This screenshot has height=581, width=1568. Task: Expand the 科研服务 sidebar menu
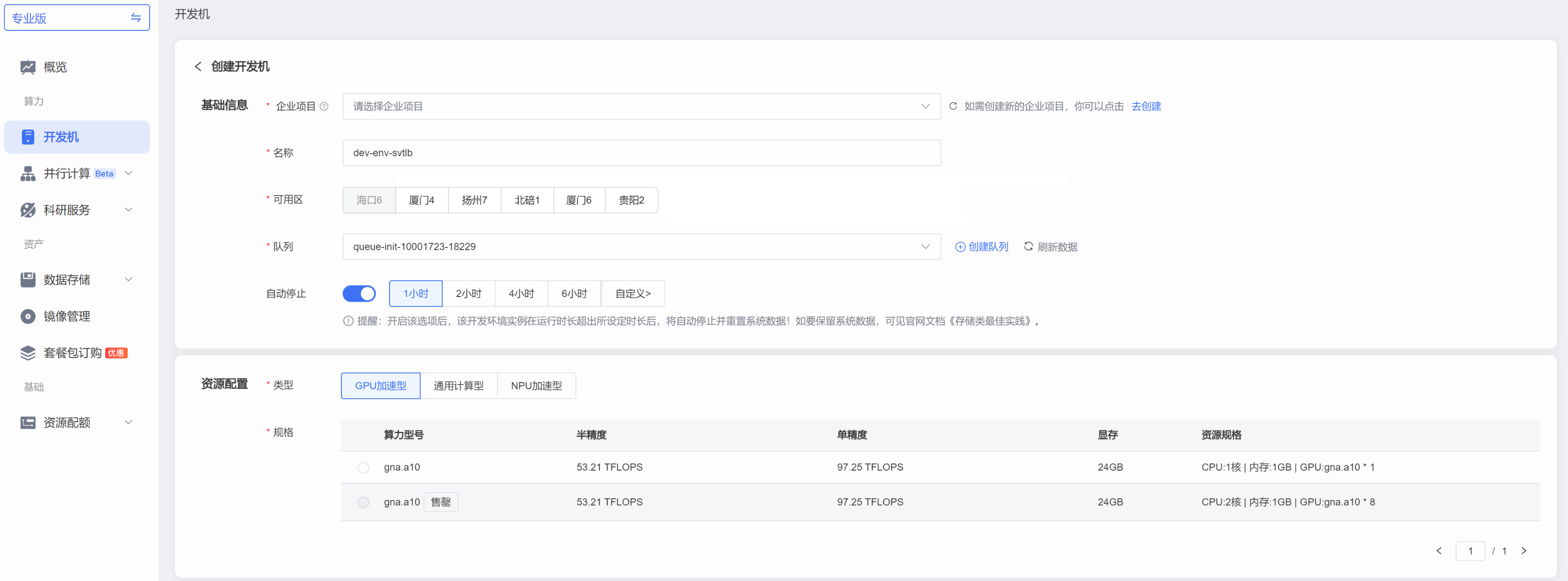pyautogui.click(x=129, y=210)
